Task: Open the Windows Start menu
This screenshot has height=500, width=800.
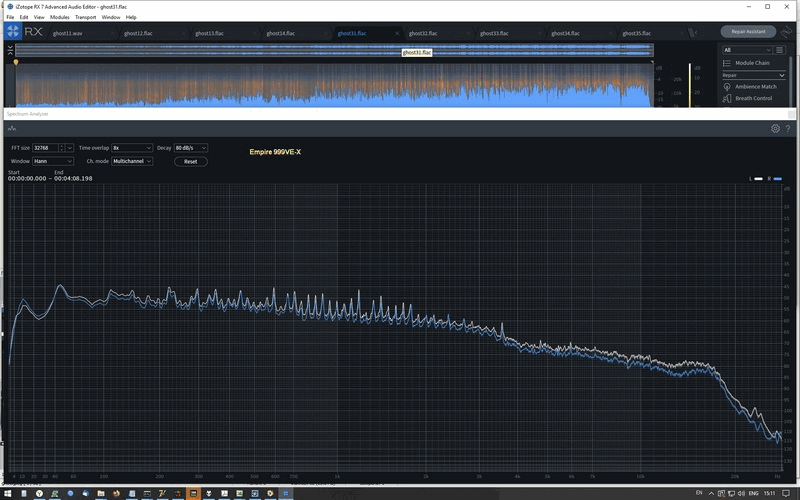Action: tap(8, 493)
